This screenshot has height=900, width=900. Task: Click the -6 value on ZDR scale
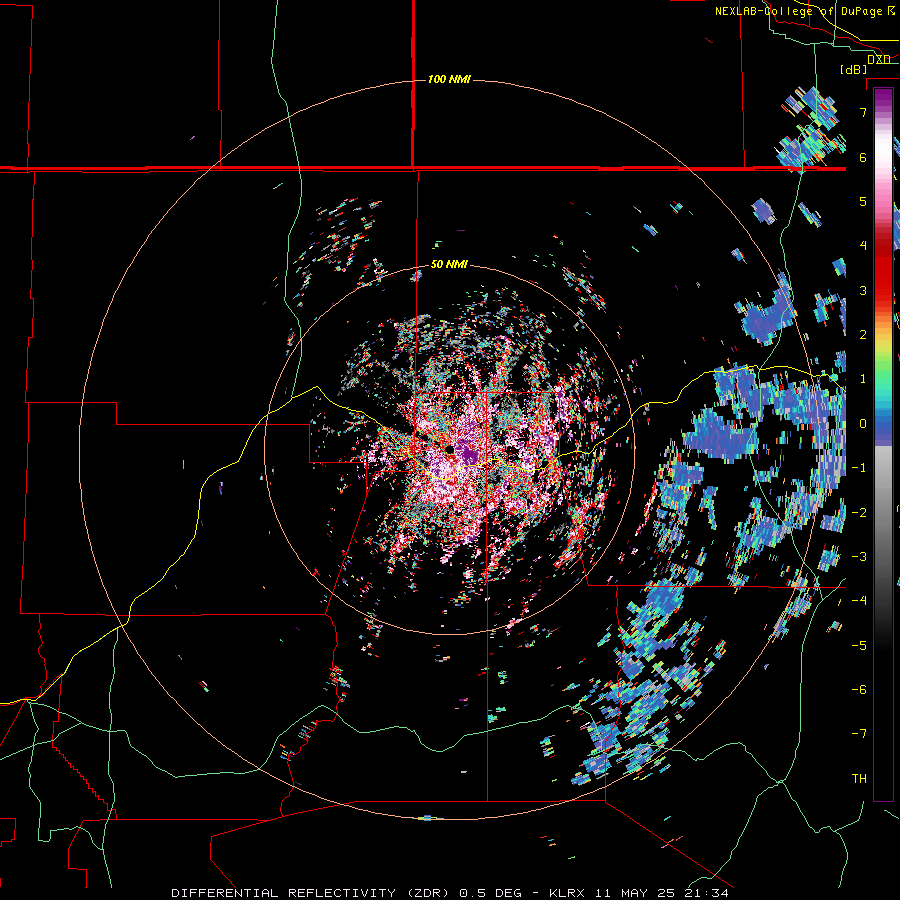pos(859,690)
